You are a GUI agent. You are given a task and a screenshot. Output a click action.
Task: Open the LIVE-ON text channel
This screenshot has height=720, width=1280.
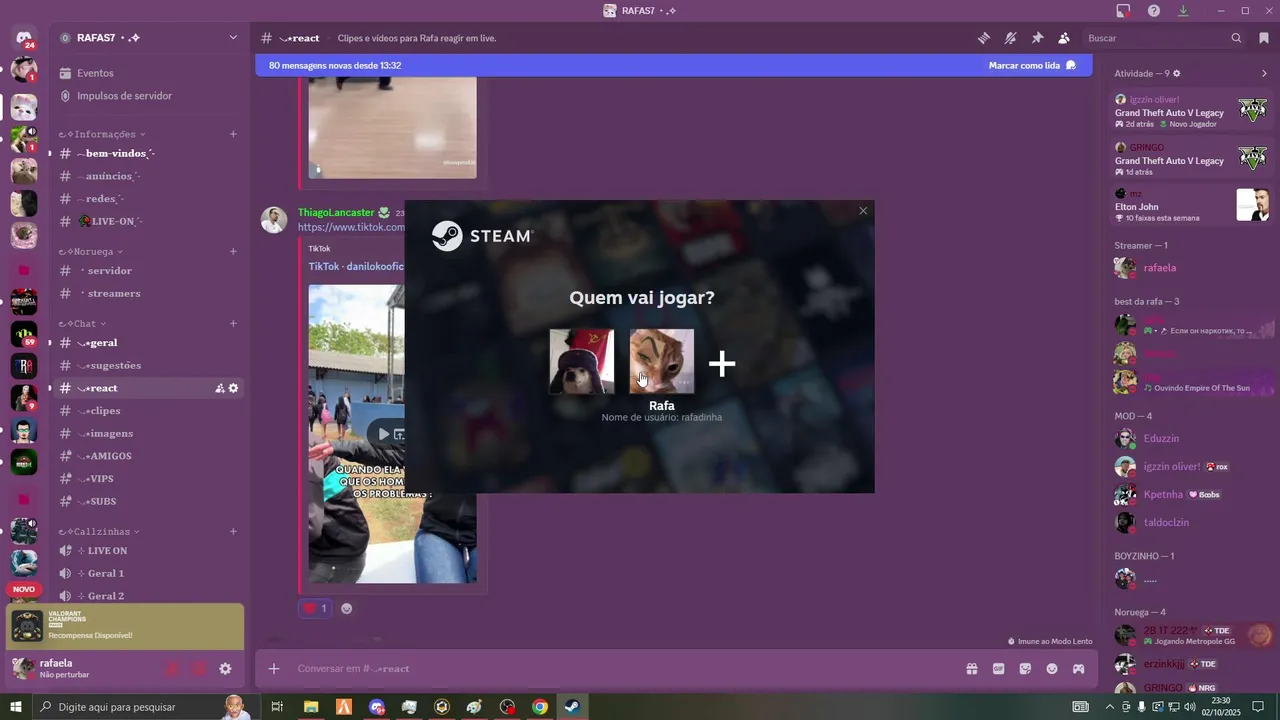pos(148,221)
